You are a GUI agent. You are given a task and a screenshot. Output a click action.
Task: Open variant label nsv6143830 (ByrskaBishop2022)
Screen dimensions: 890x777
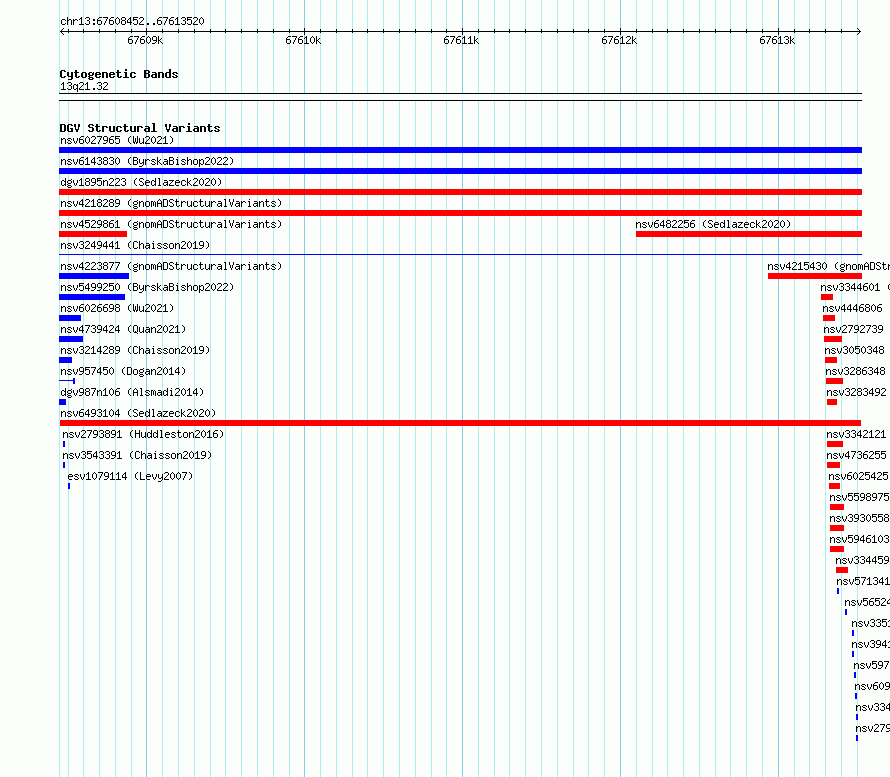[x=147, y=161]
